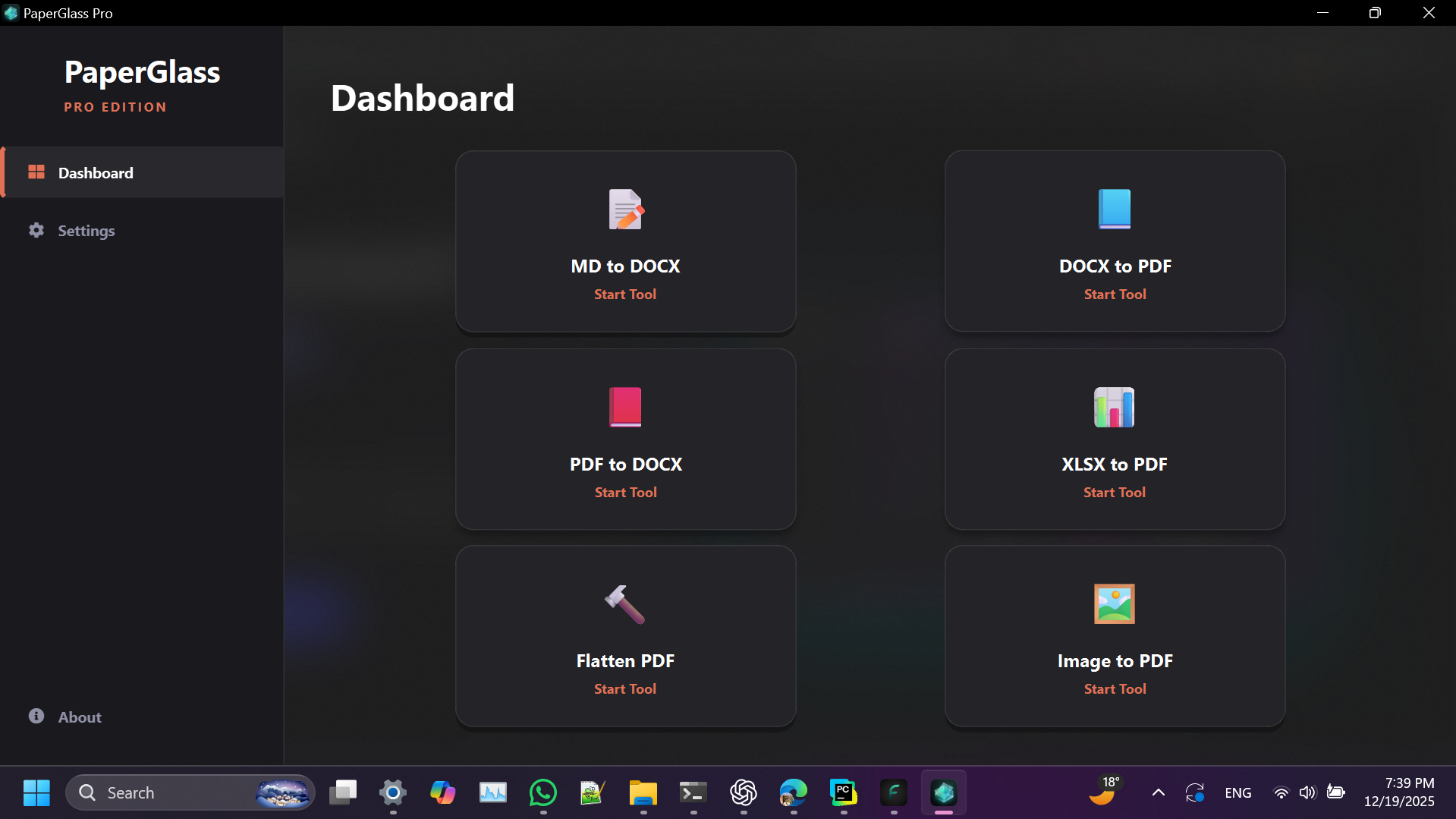Launch Start Tool under Image to PDF
Viewport: 1456px width, 819px height.
1115,689
